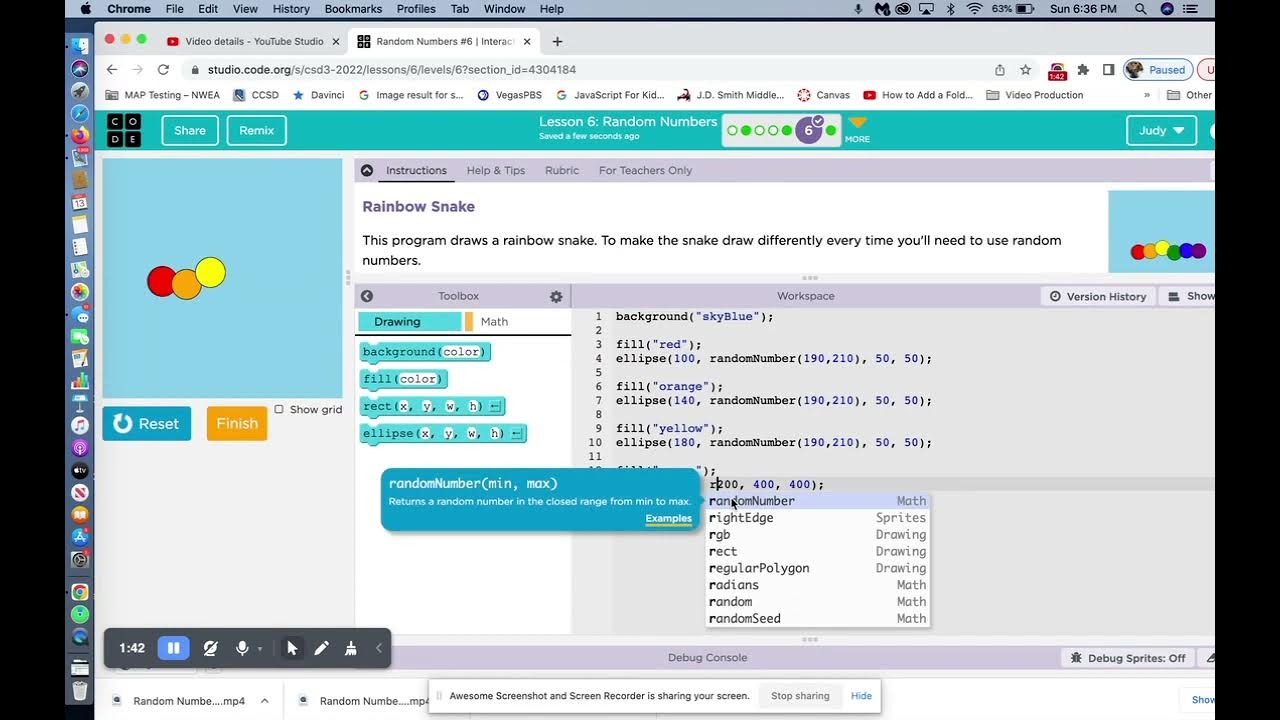Image resolution: width=1280 pixels, height=720 pixels.
Task: Share this page icon in address bar
Action: coord(999,70)
